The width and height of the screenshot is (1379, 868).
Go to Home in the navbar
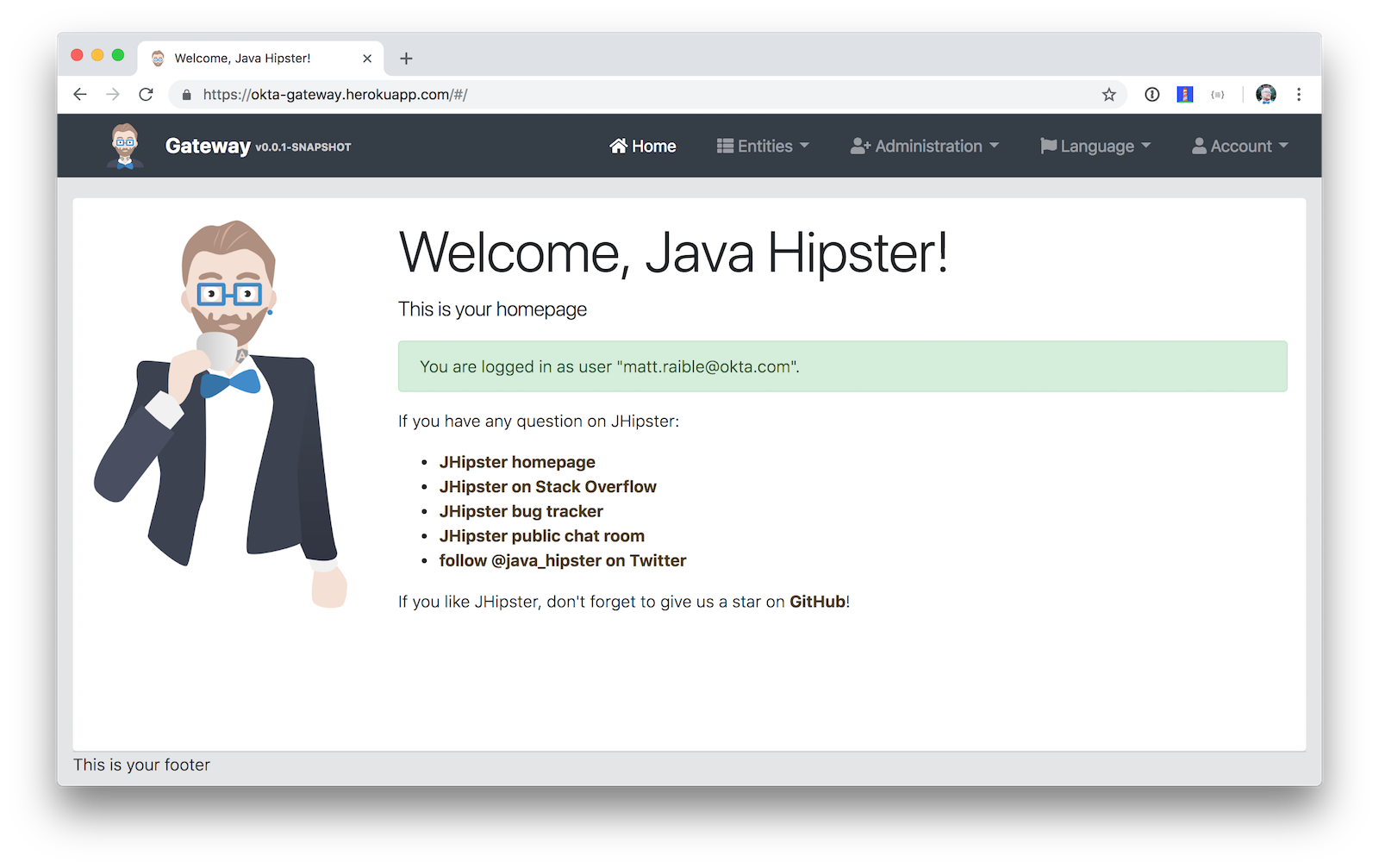pyautogui.click(x=643, y=147)
